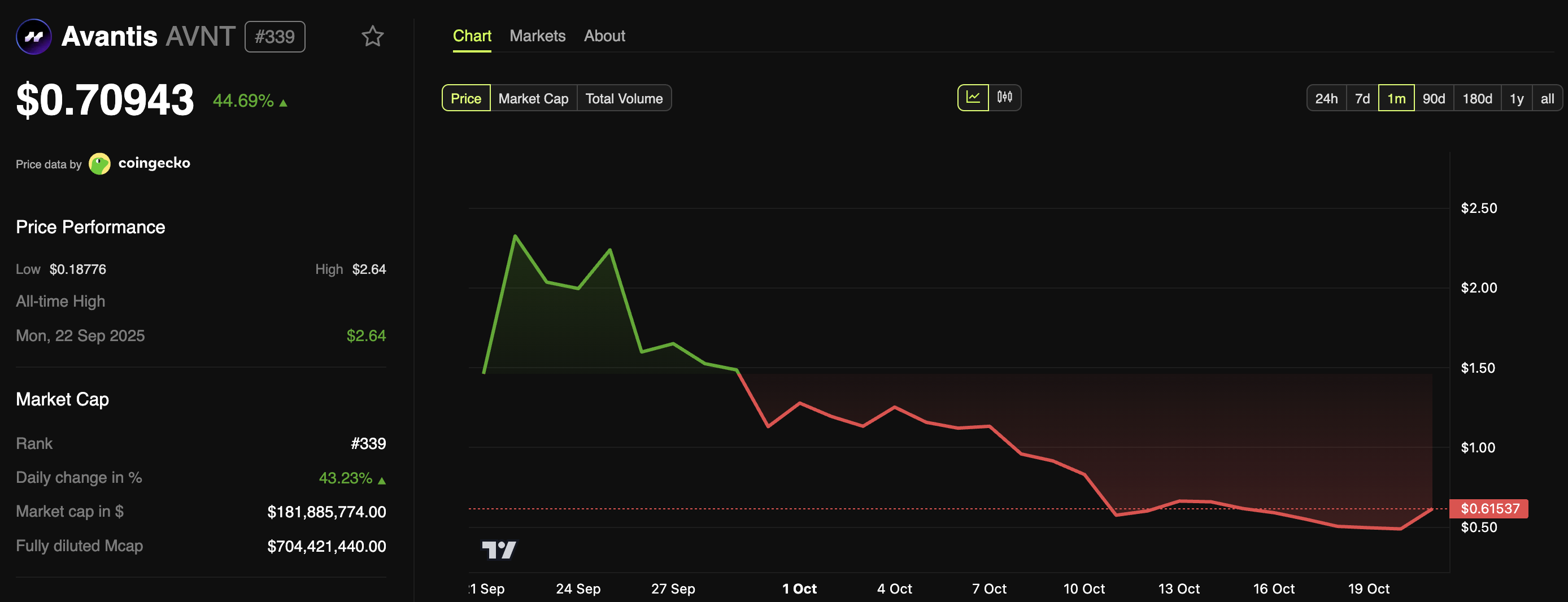Click the TradingView logo on chart

(x=499, y=549)
